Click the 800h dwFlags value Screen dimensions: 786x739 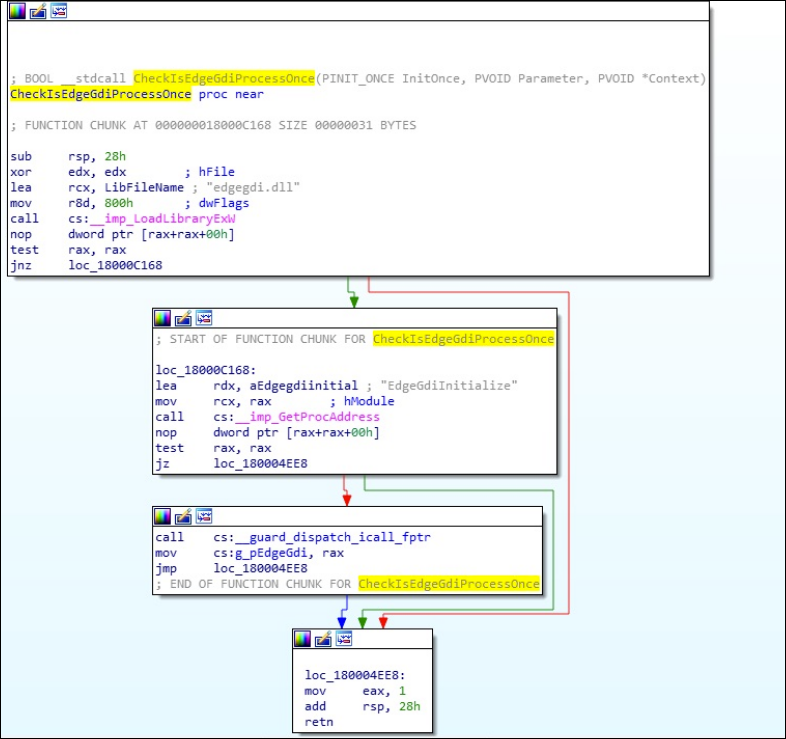[119, 203]
